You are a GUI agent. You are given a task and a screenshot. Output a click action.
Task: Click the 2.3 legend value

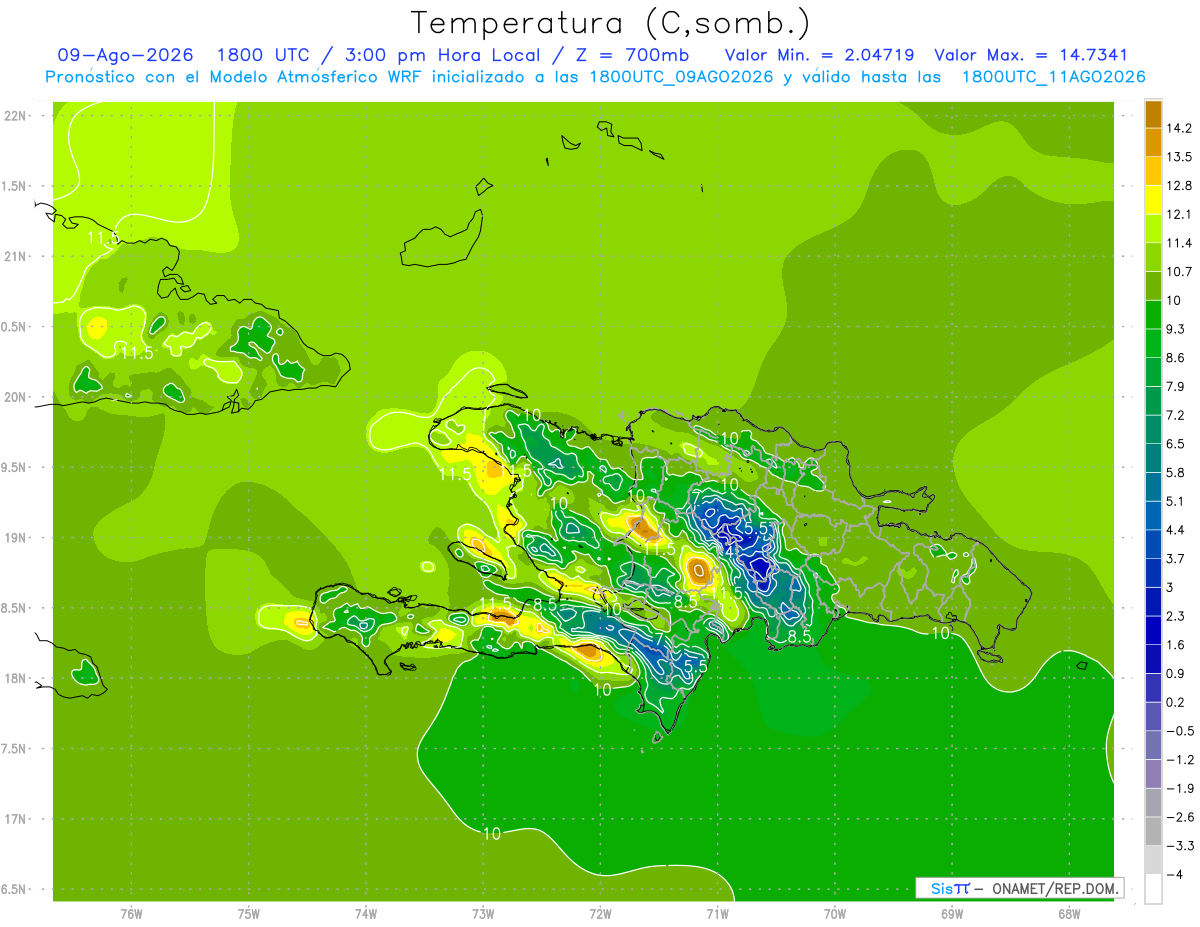(1176, 616)
